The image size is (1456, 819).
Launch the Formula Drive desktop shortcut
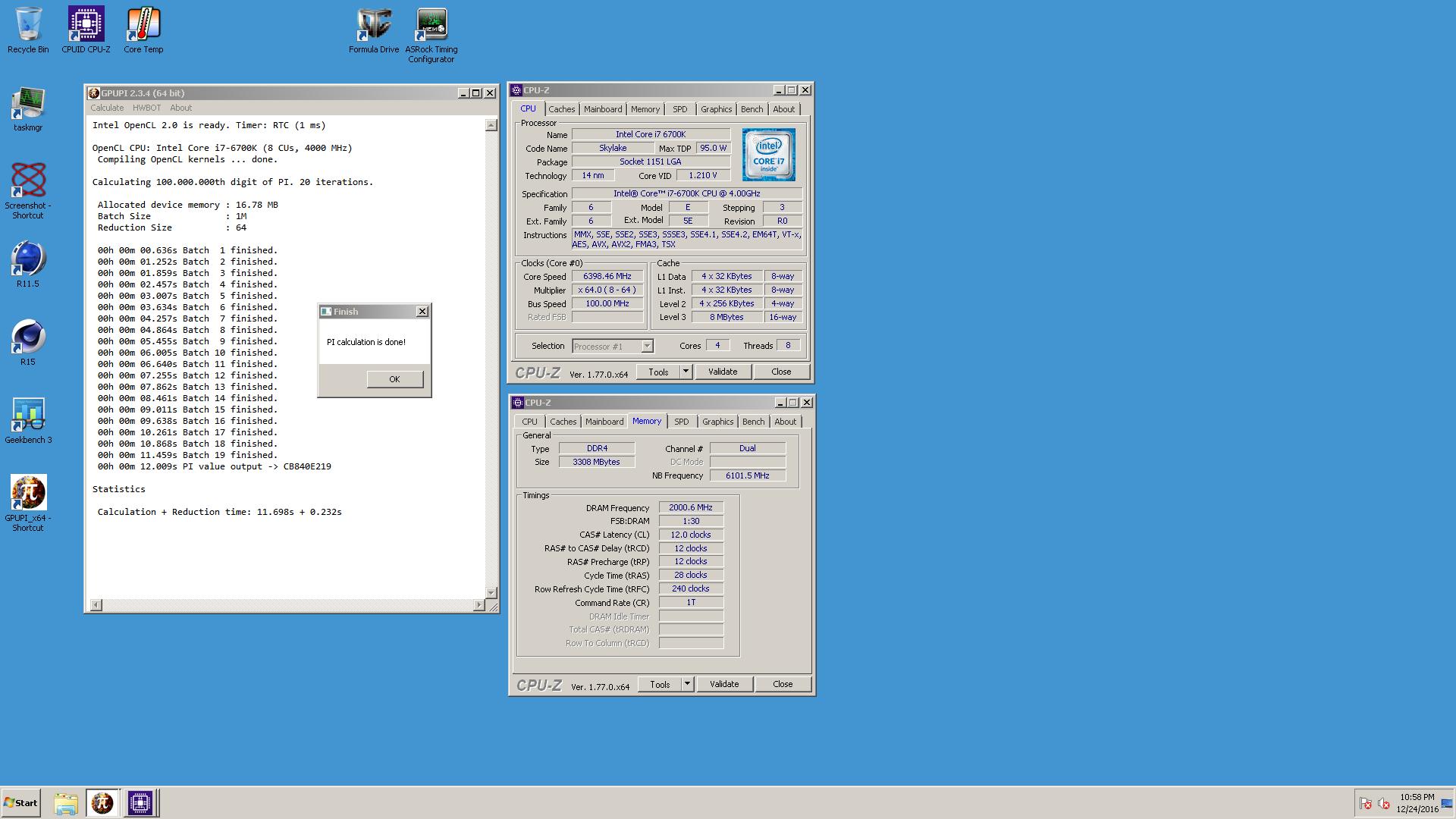pyautogui.click(x=374, y=30)
